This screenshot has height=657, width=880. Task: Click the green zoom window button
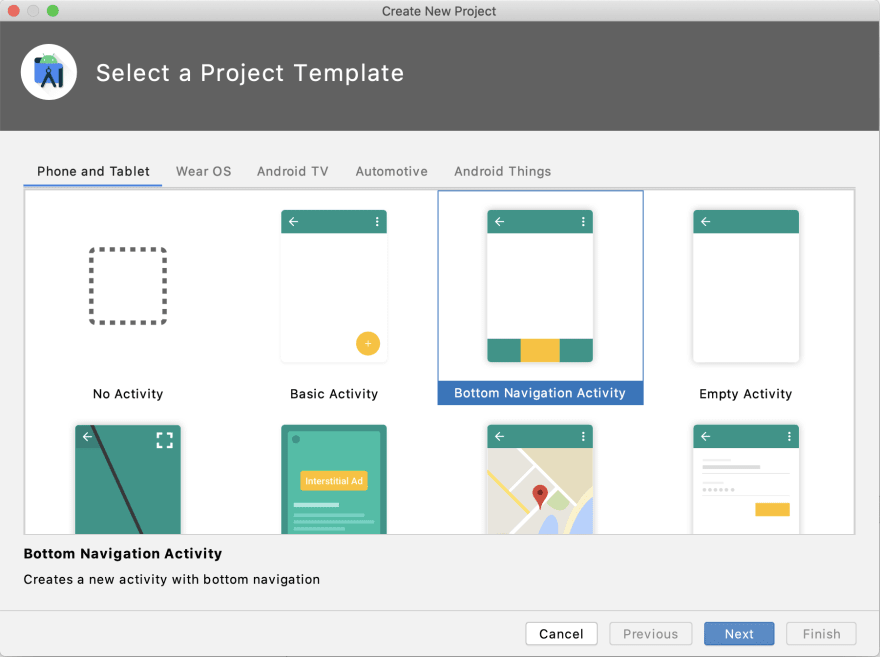click(x=53, y=11)
